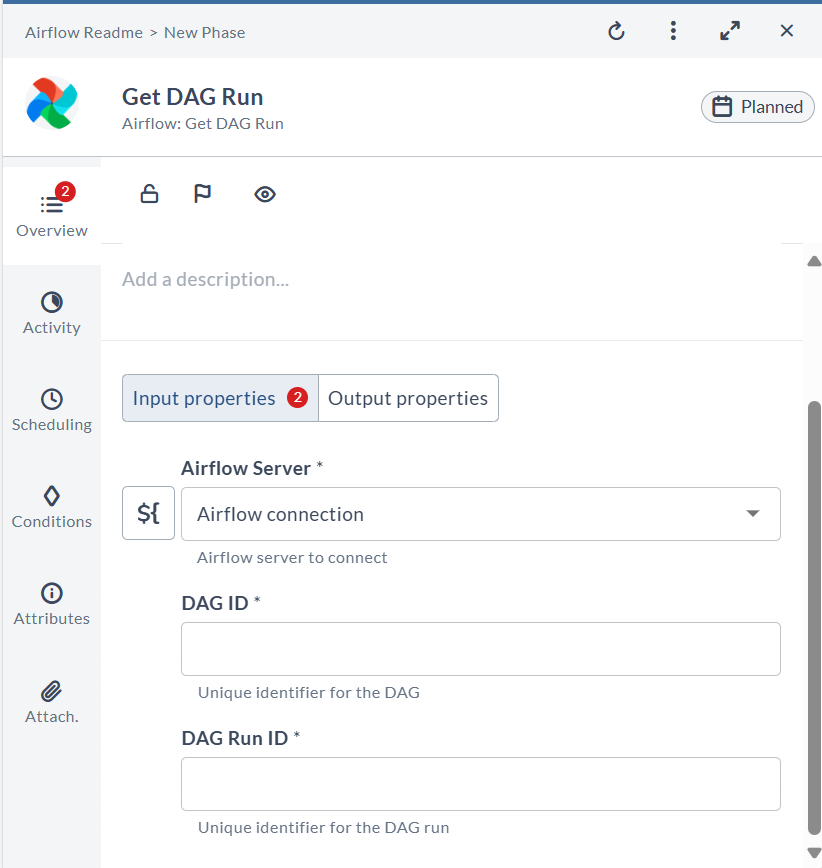This screenshot has width=822, height=868.
Task: Toggle the task lock icon
Action: 149,194
